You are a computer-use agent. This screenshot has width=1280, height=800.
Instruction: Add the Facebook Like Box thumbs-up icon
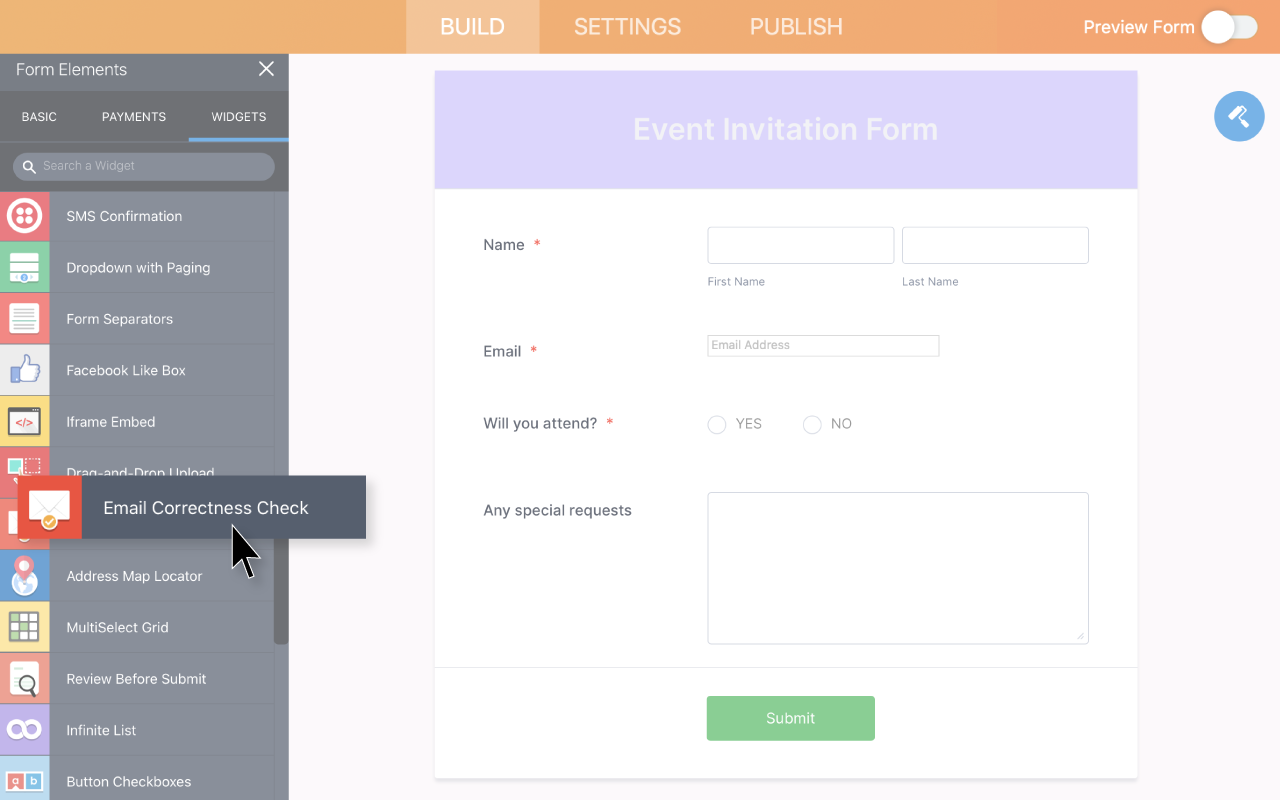coord(24,370)
